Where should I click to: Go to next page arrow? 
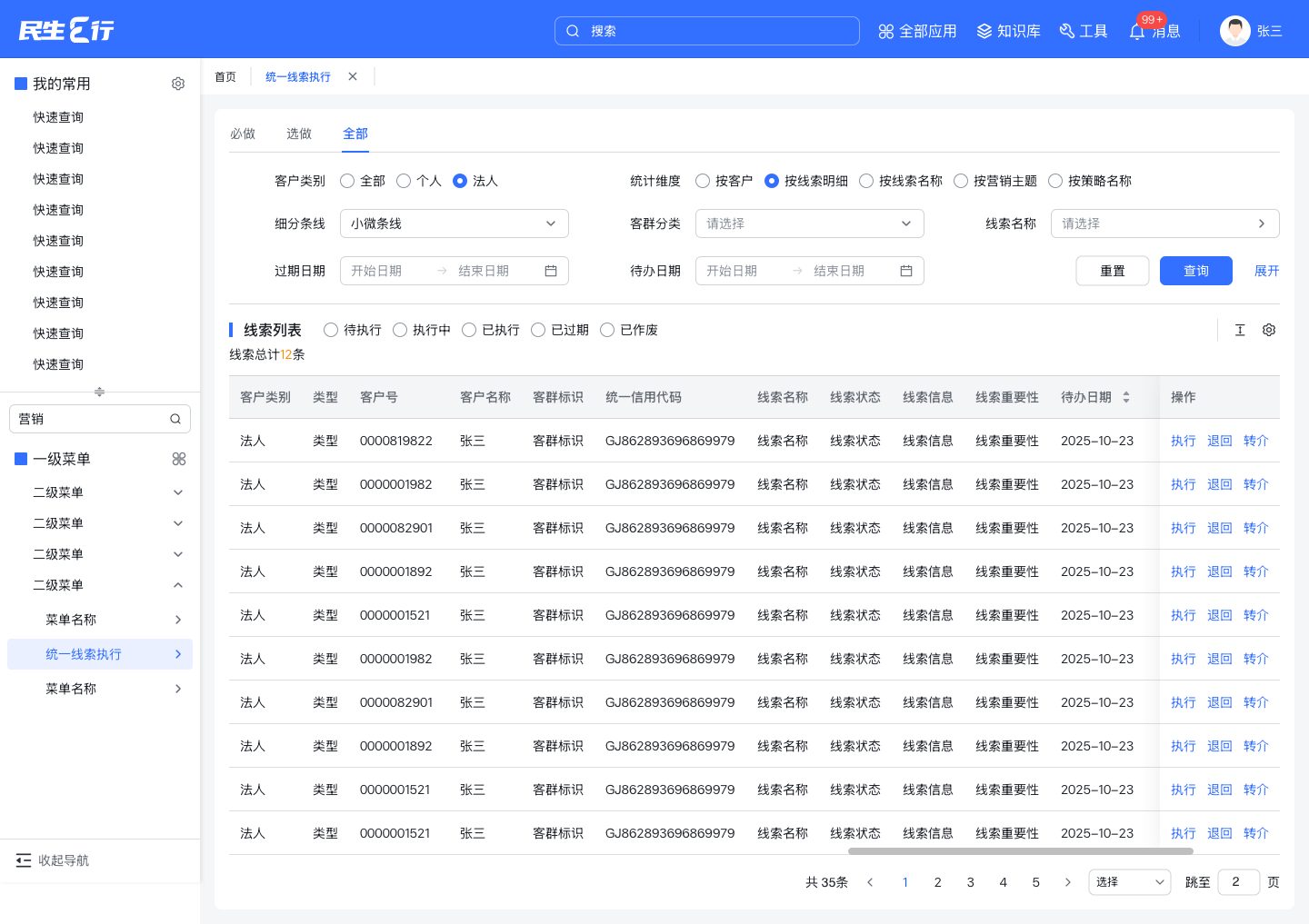(x=1068, y=882)
